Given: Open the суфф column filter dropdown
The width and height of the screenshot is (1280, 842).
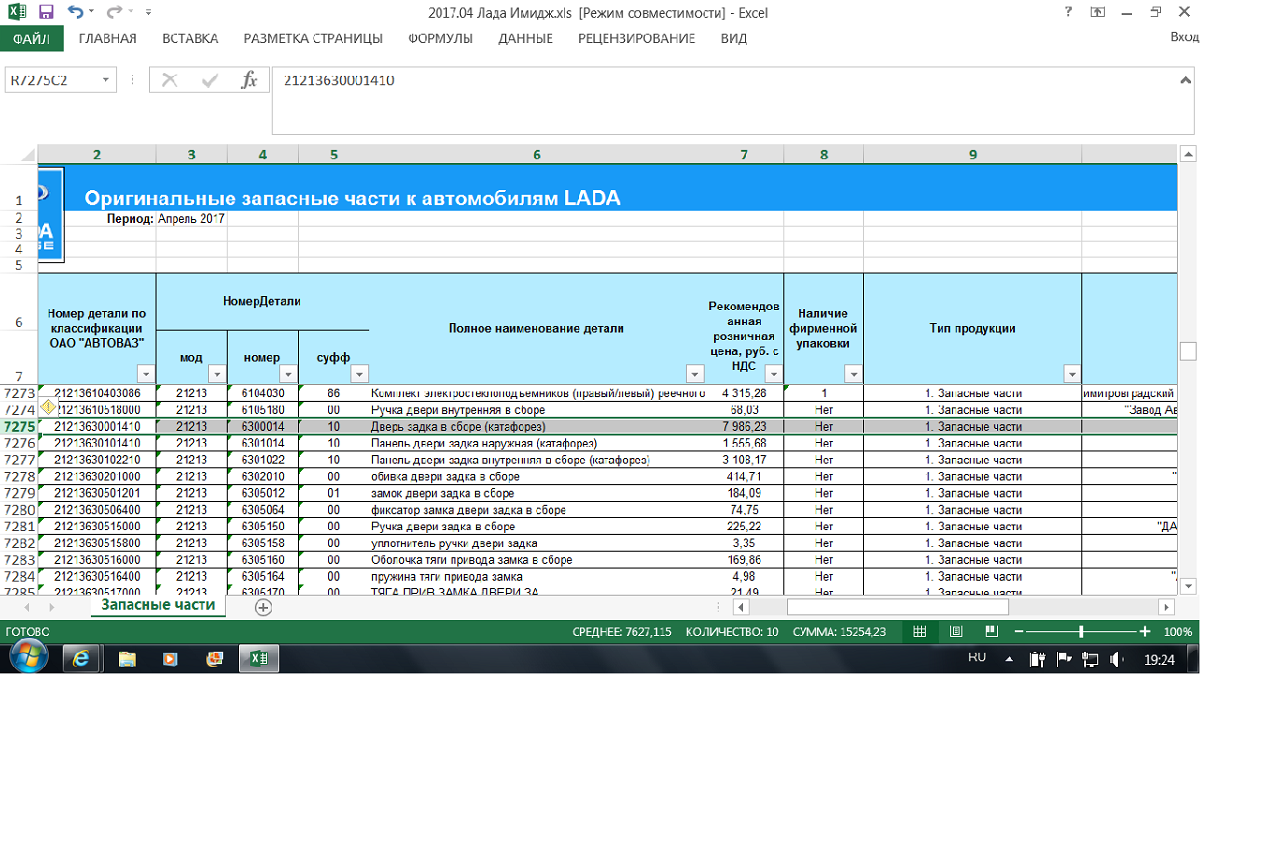Looking at the screenshot, I should click(360, 374).
